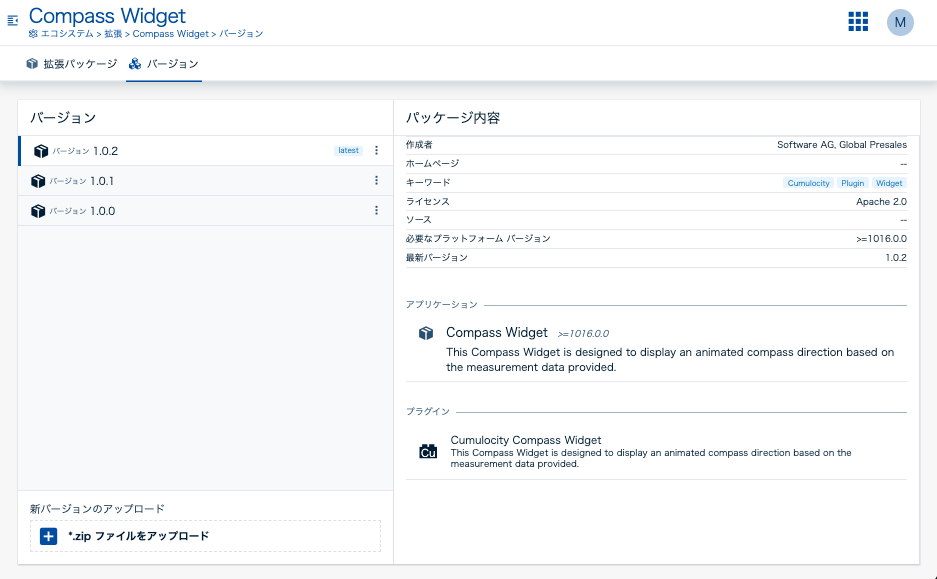Click the package icon of version 1.0.1

click(38, 181)
